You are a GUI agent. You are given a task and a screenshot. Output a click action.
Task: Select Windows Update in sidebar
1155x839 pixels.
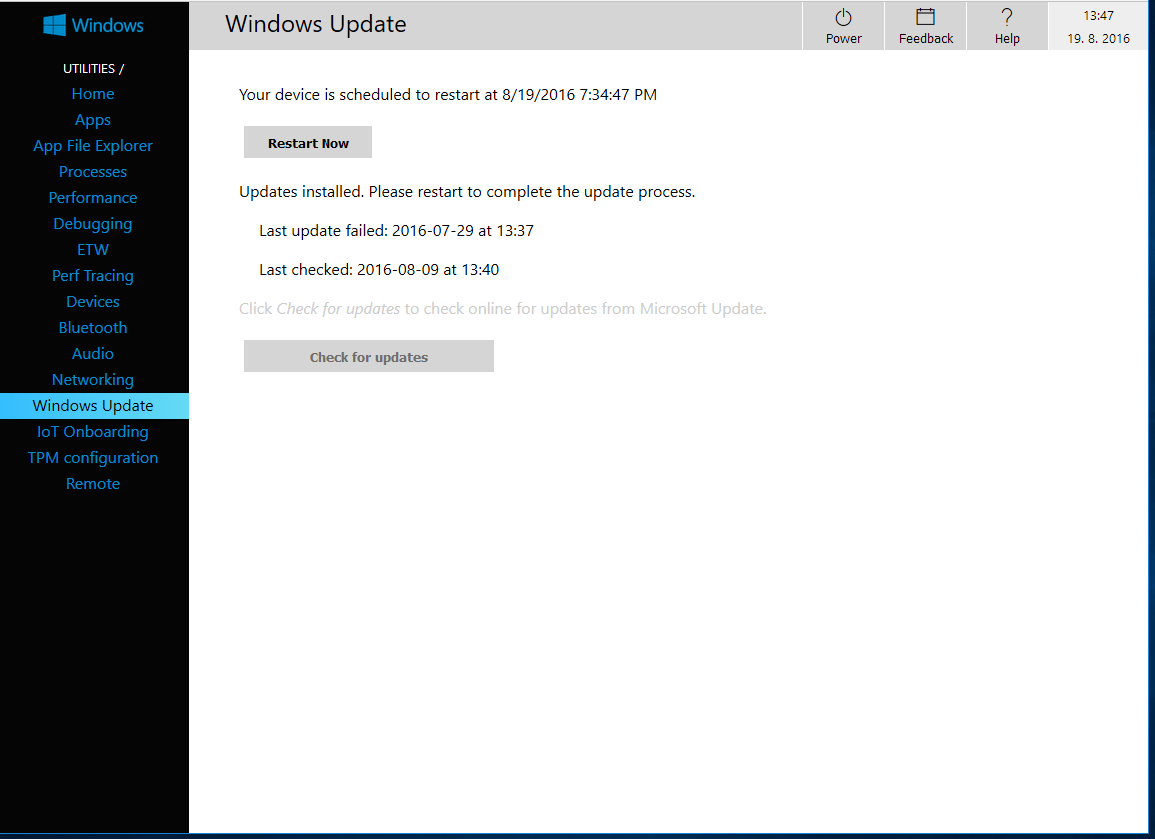(x=94, y=406)
